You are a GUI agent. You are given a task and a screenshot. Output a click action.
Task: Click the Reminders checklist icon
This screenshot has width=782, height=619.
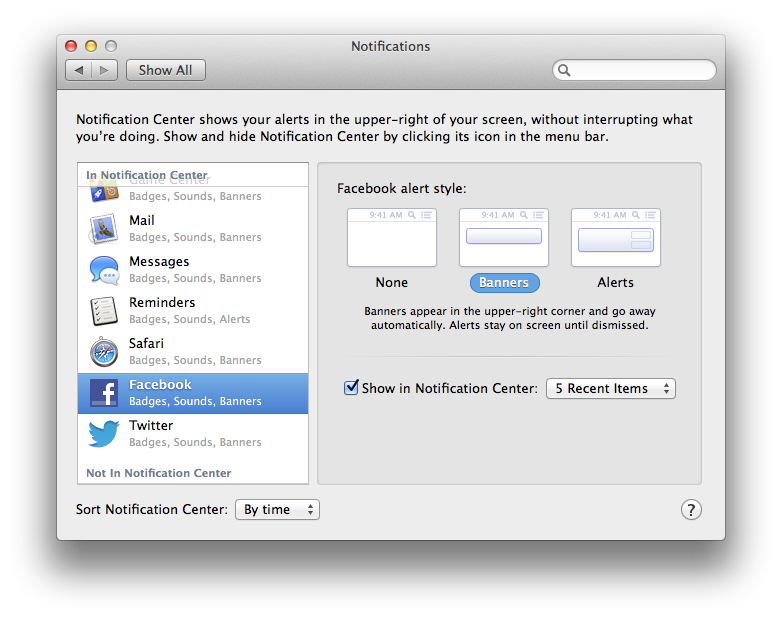[104, 311]
